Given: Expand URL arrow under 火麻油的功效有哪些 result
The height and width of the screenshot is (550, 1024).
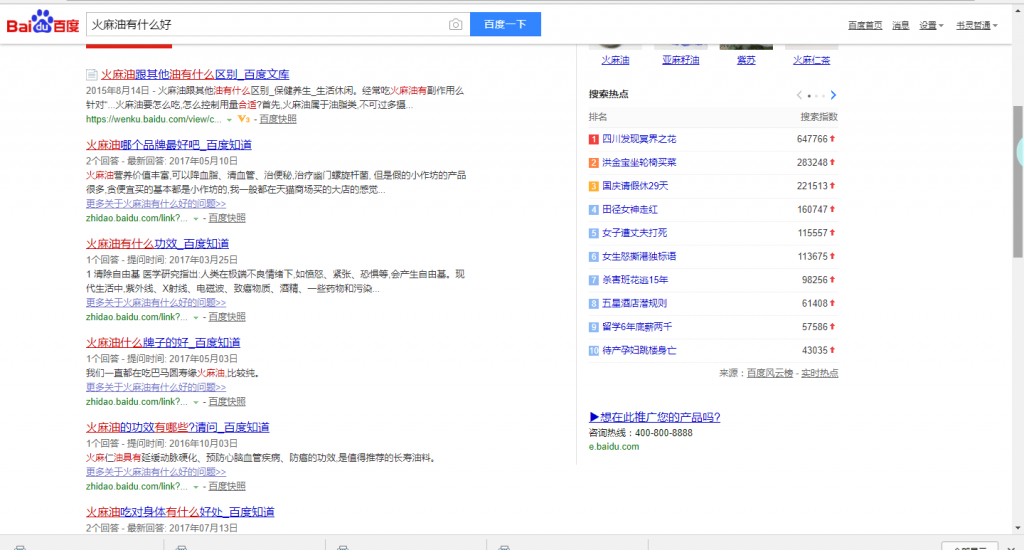Looking at the screenshot, I should pos(195,487).
